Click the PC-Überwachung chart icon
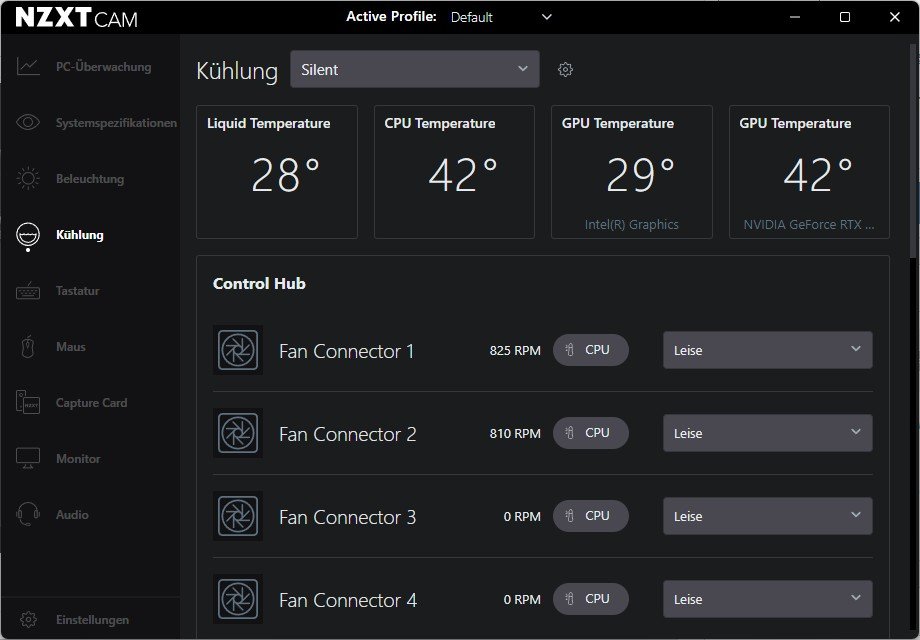 (28, 66)
